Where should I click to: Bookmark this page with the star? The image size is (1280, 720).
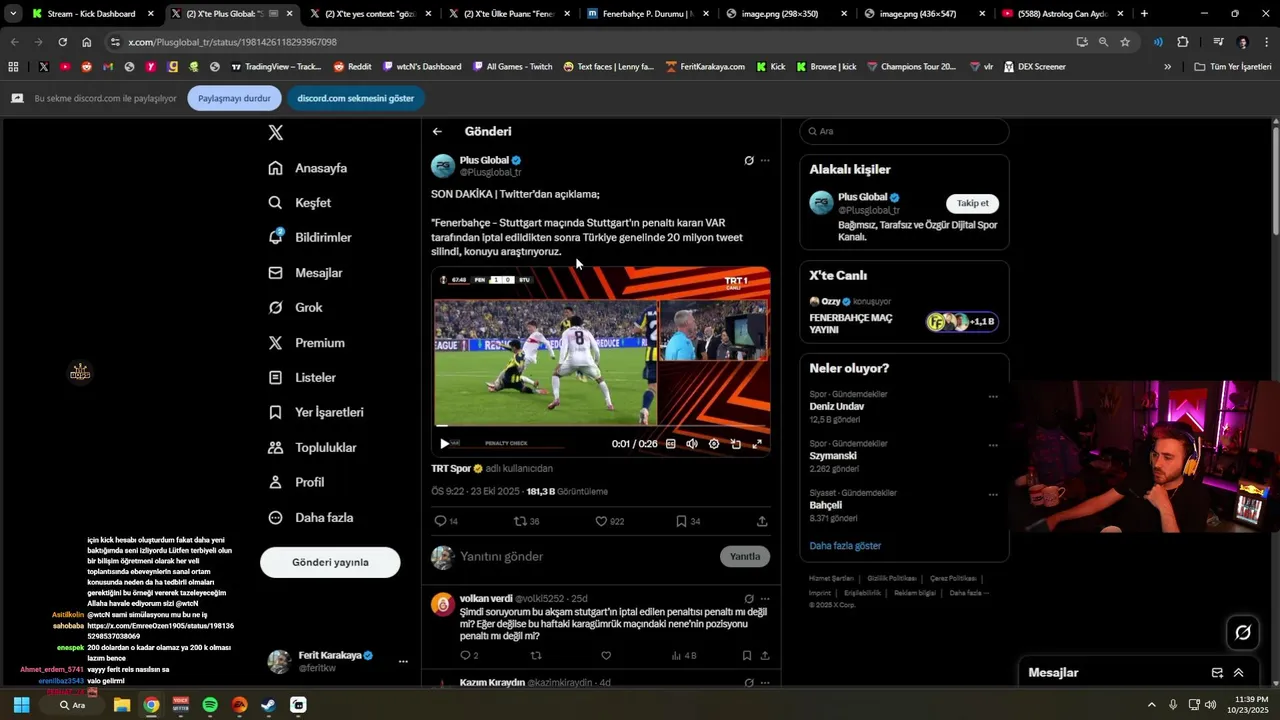tap(1125, 42)
